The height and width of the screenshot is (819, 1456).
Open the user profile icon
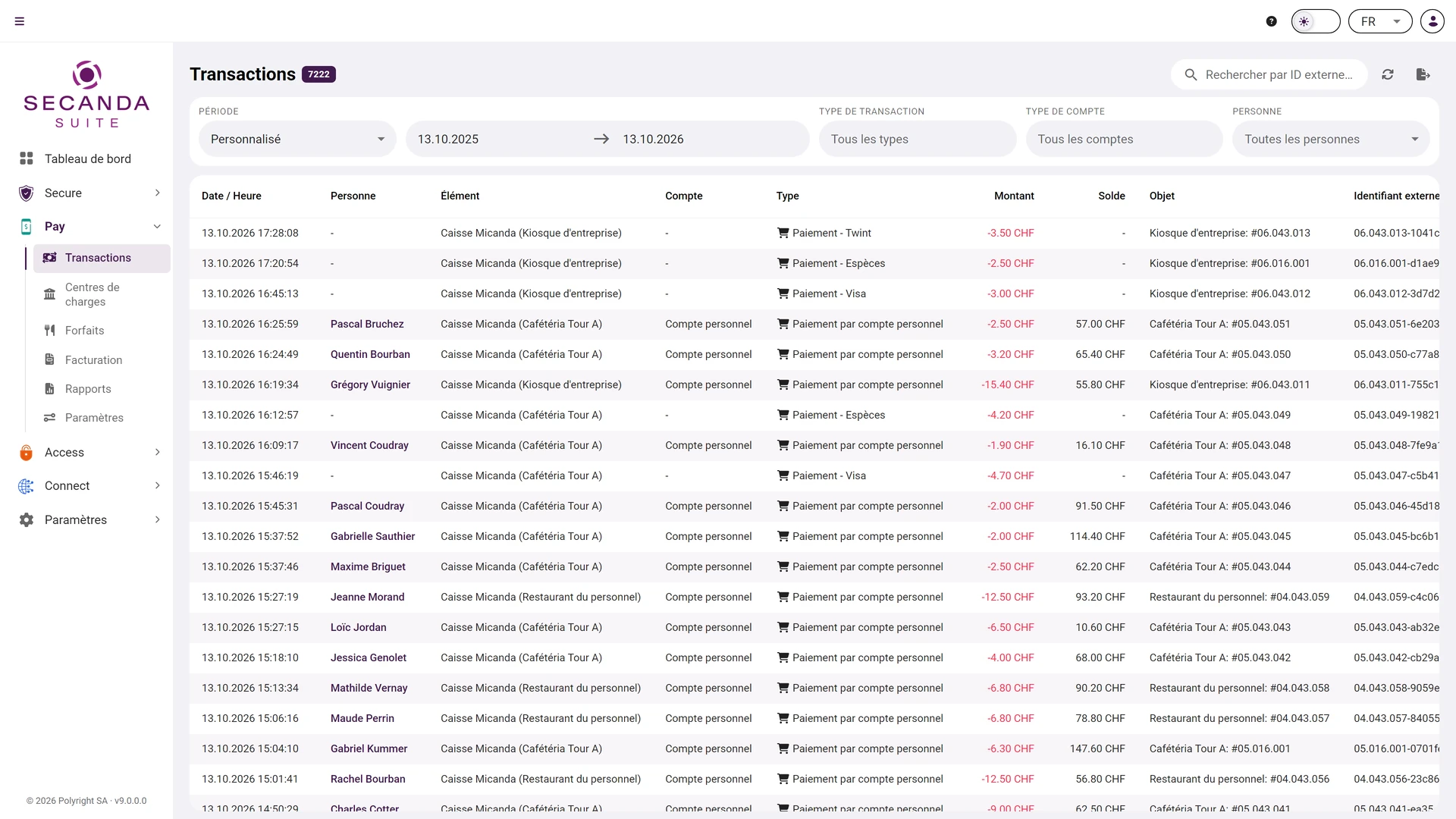(1432, 21)
